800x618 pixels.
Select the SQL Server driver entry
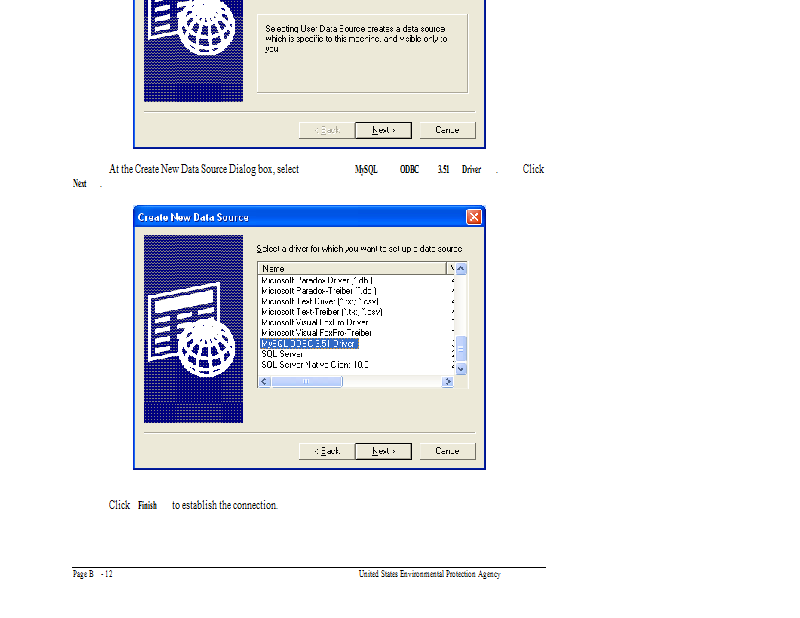click(282, 354)
